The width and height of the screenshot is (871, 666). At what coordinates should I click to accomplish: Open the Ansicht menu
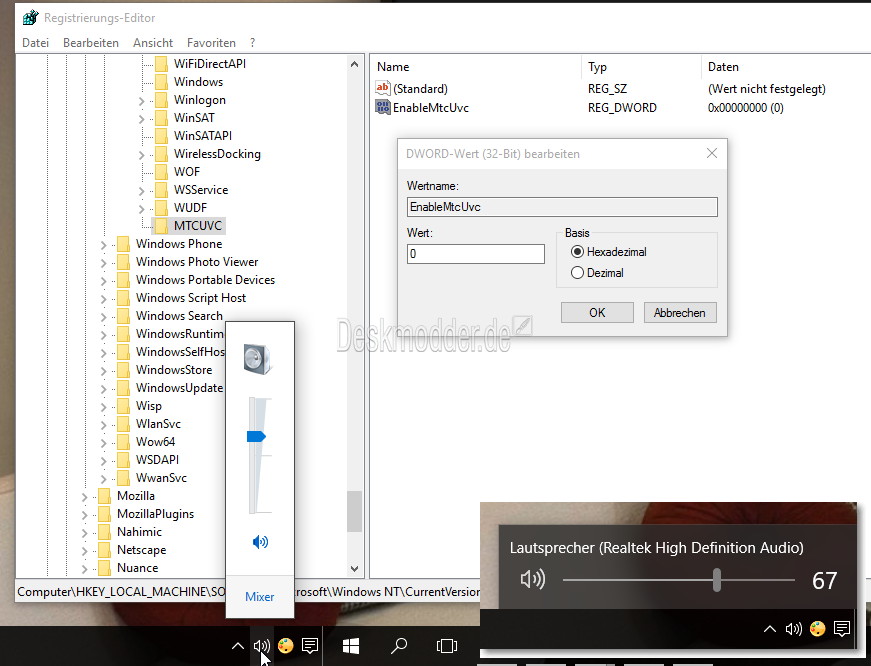(x=153, y=43)
